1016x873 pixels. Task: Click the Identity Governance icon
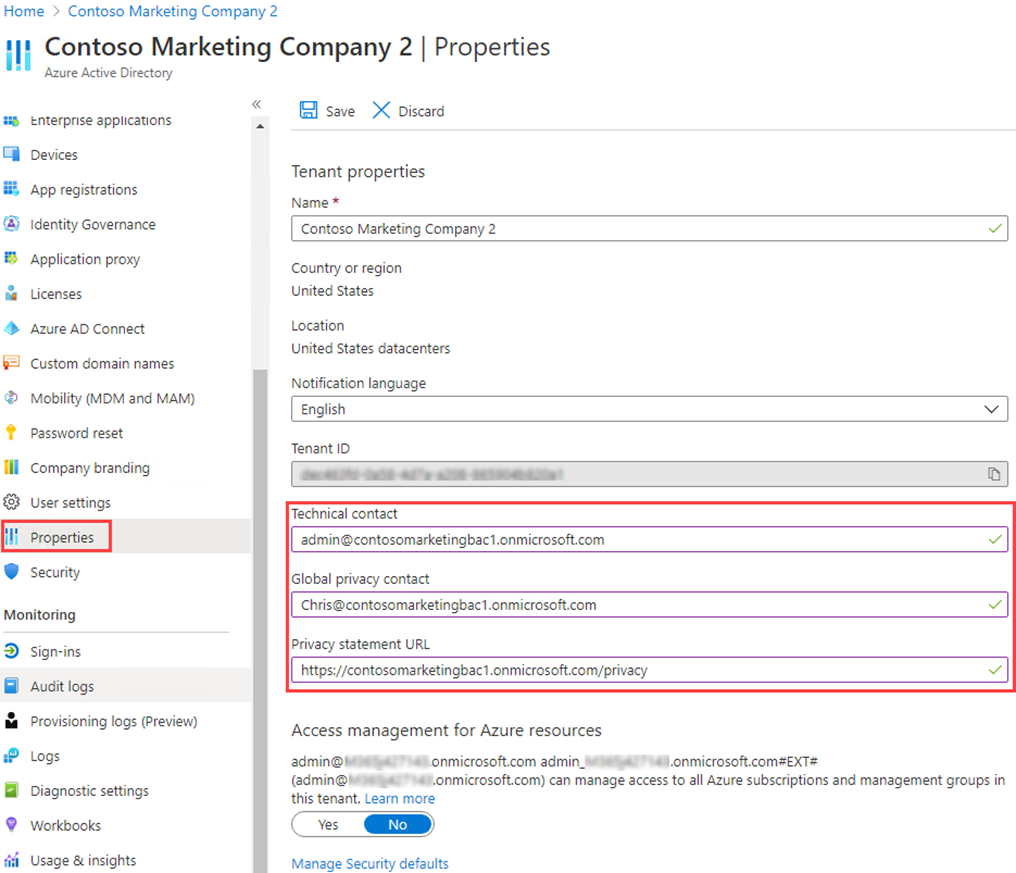(x=11, y=224)
